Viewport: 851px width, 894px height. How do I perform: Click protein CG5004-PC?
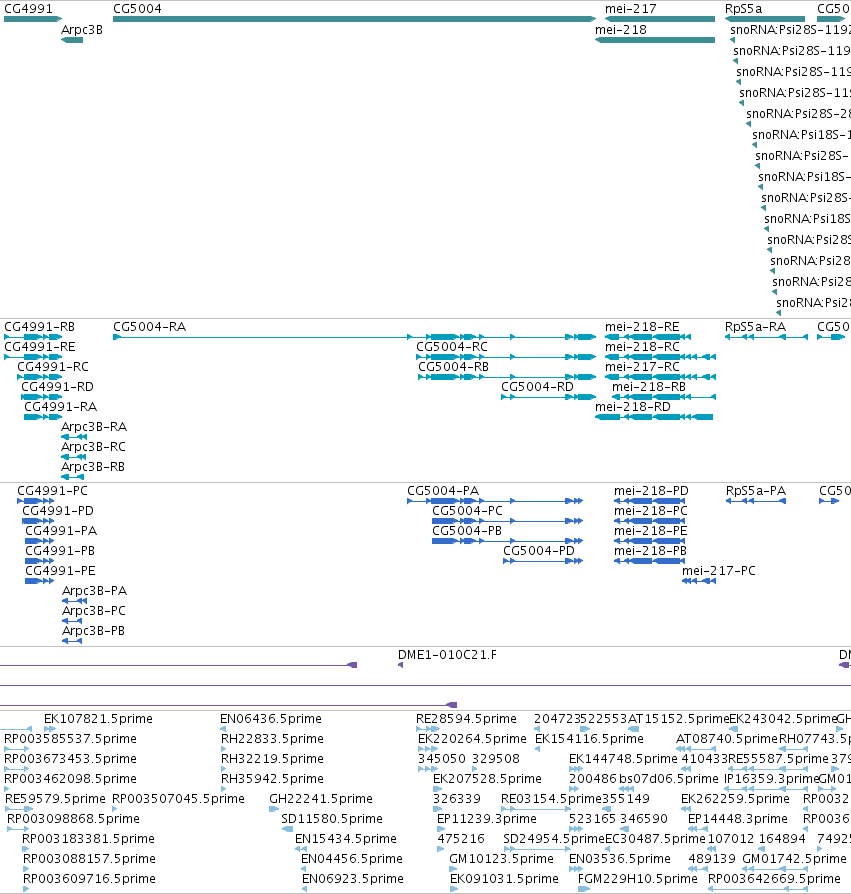(467, 510)
